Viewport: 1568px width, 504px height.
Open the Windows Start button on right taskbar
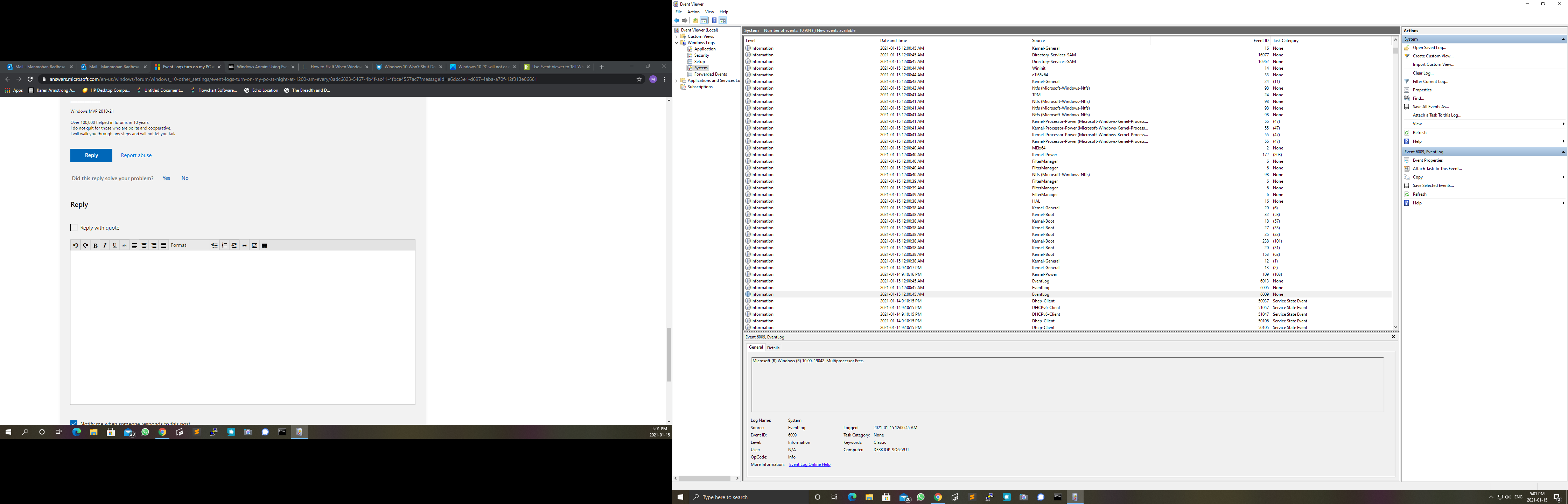tap(680, 497)
